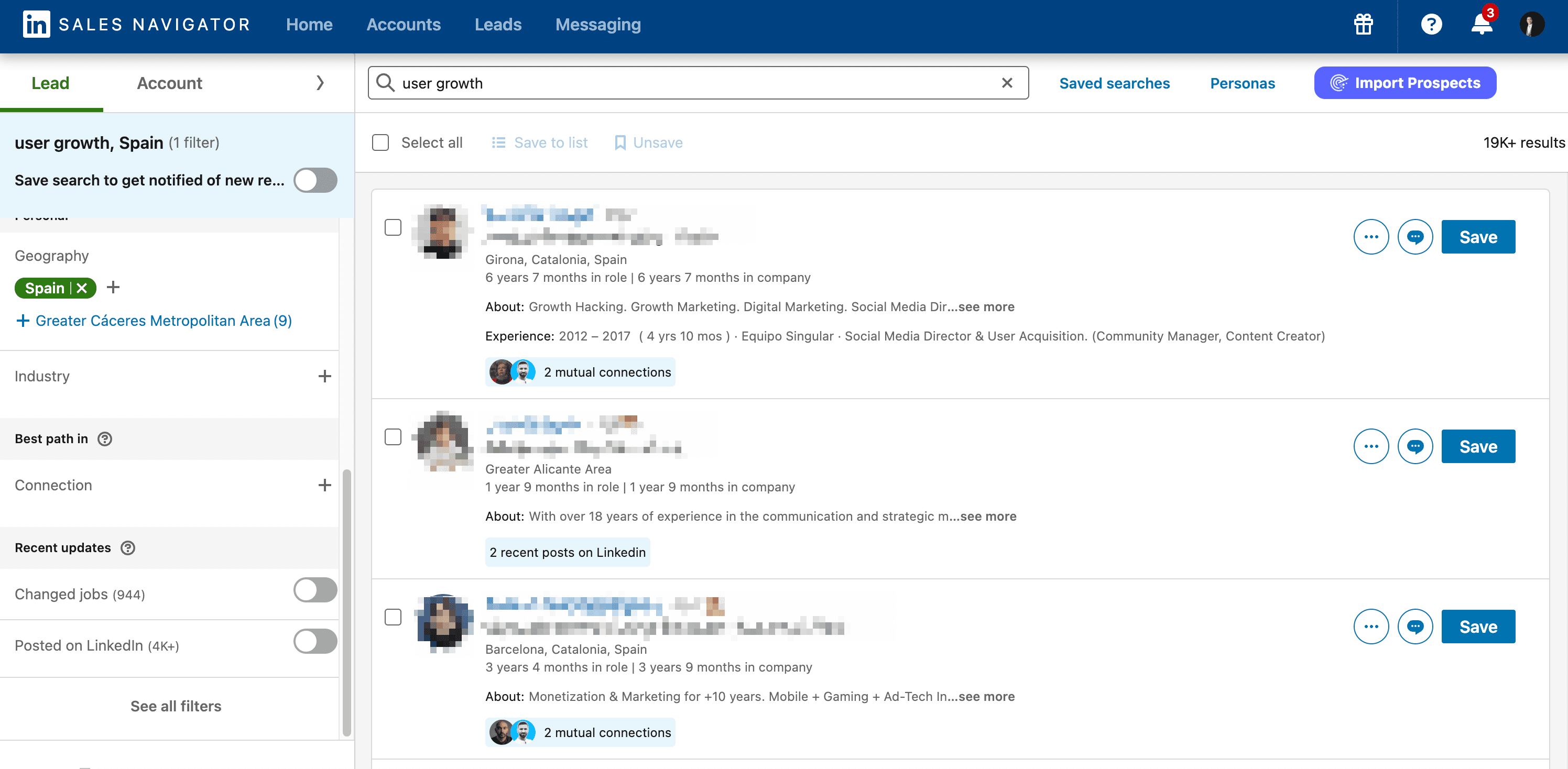Expand the Industry filter
The image size is (1568, 769).
click(x=324, y=376)
